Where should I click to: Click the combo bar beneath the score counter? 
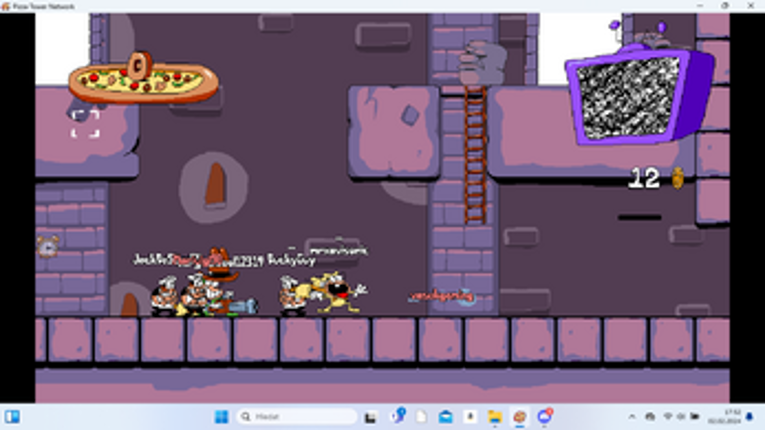tap(640, 217)
